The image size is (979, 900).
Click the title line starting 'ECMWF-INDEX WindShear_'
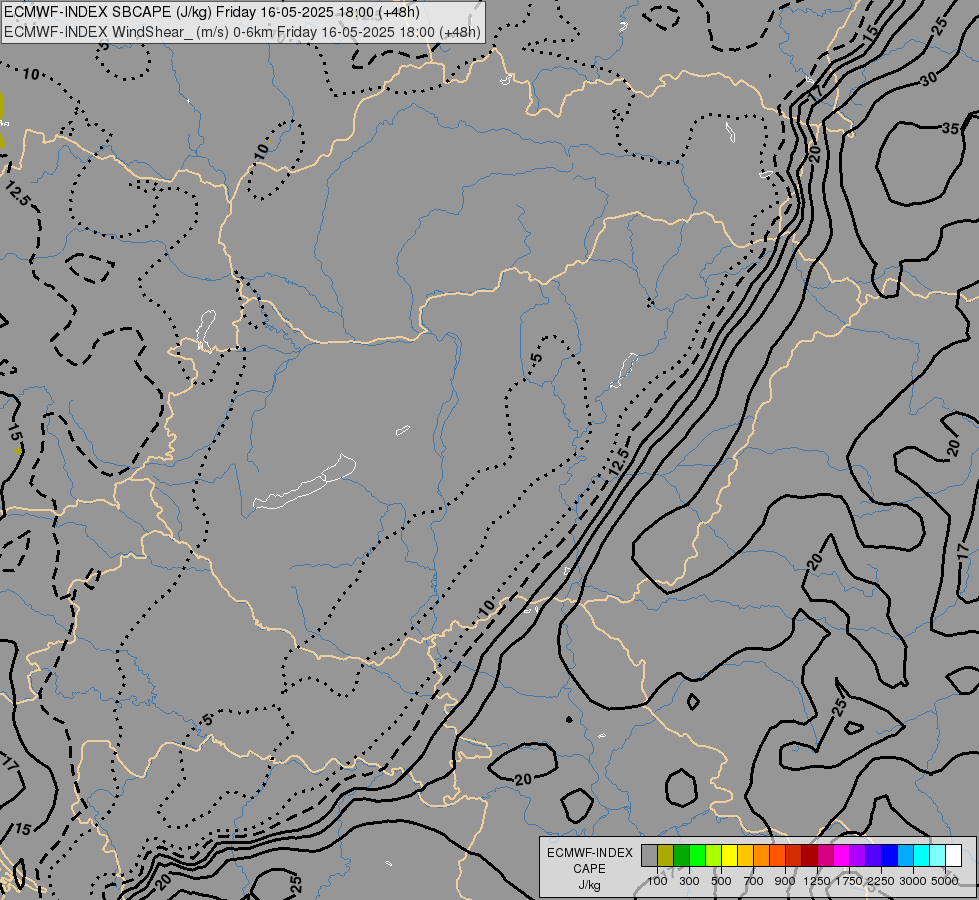pos(242,32)
